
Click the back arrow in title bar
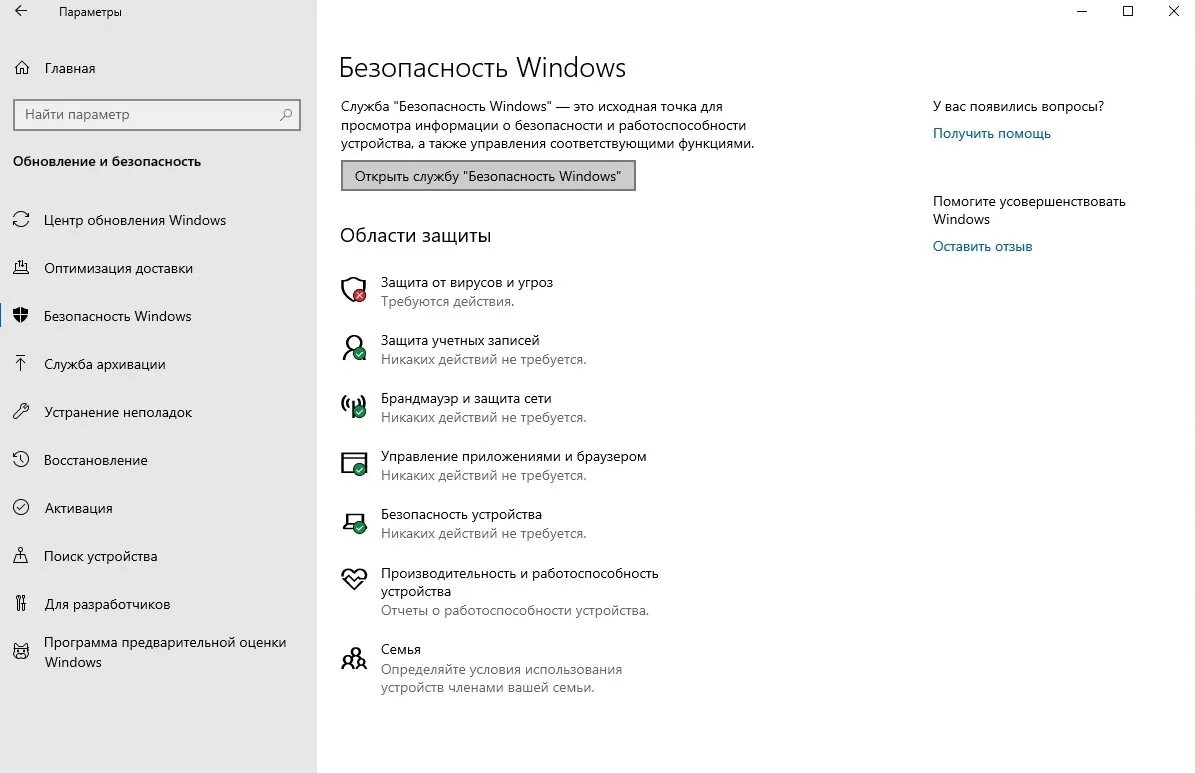(21, 12)
